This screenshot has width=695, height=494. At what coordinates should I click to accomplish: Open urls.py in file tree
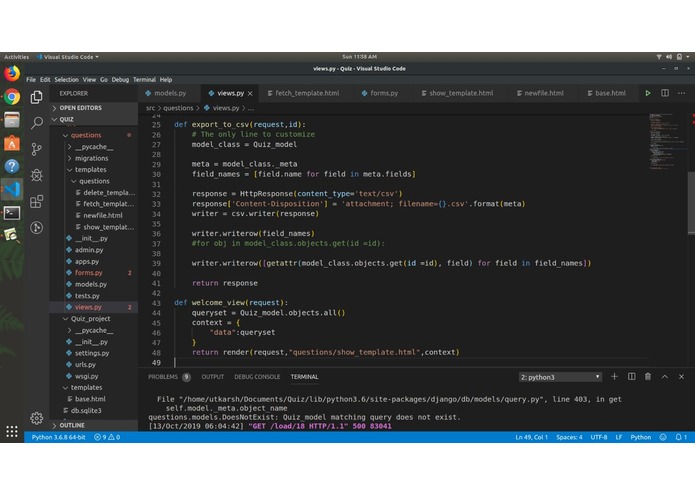point(85,365)
